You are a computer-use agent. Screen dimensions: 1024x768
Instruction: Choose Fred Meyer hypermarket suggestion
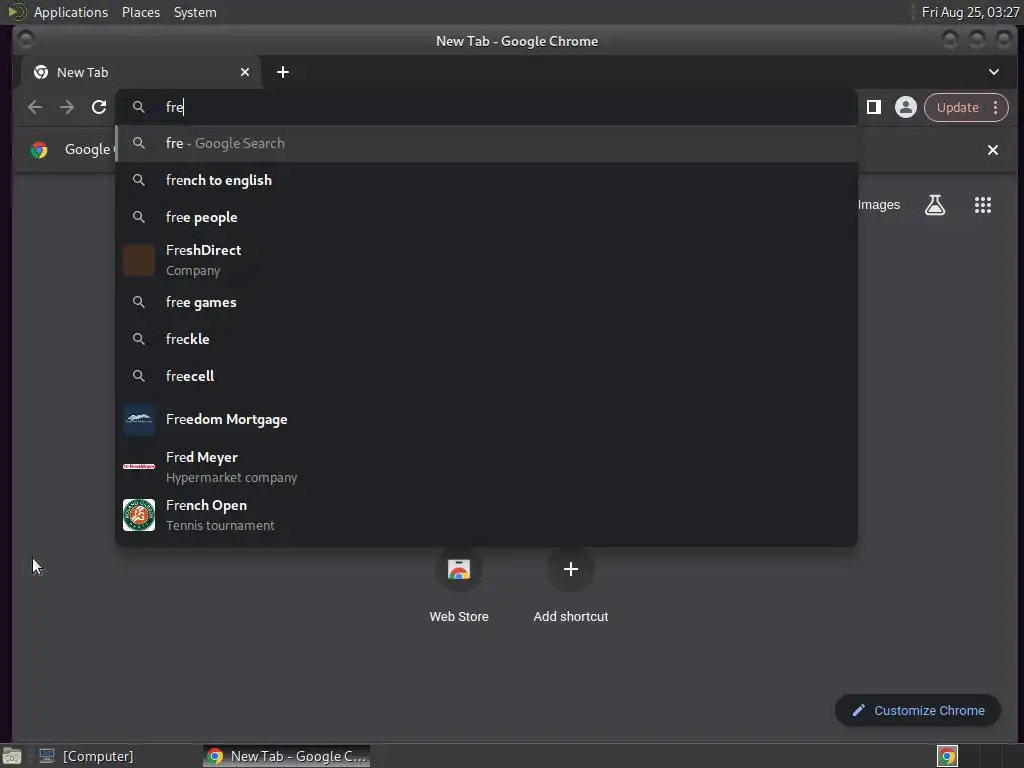[x=486, y=467]
